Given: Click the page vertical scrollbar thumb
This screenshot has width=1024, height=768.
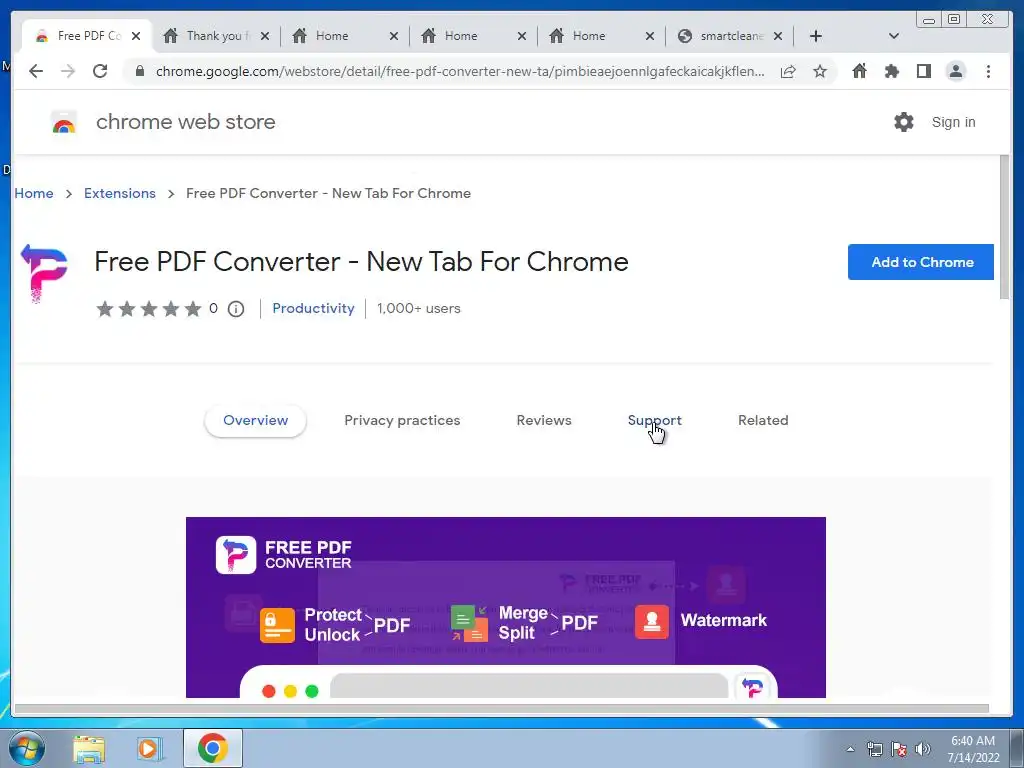Looking at the screenshot, I should (x=1004, y=227).
